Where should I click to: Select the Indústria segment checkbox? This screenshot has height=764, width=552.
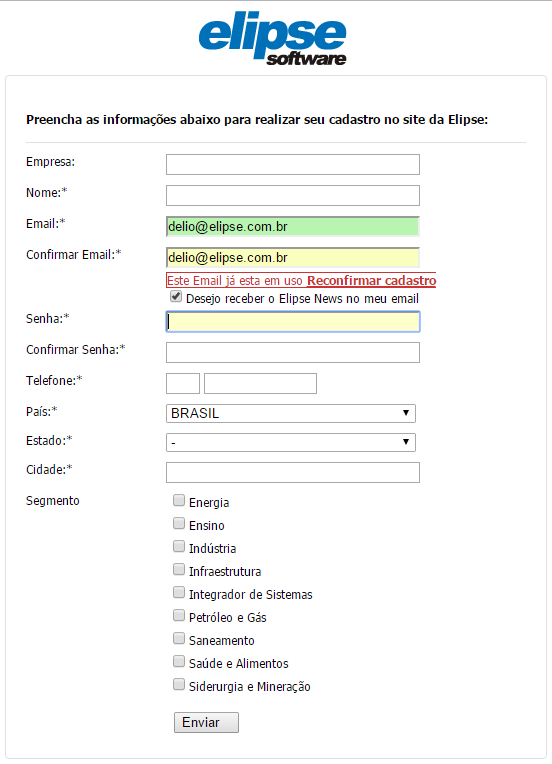(x=179, y=546)
